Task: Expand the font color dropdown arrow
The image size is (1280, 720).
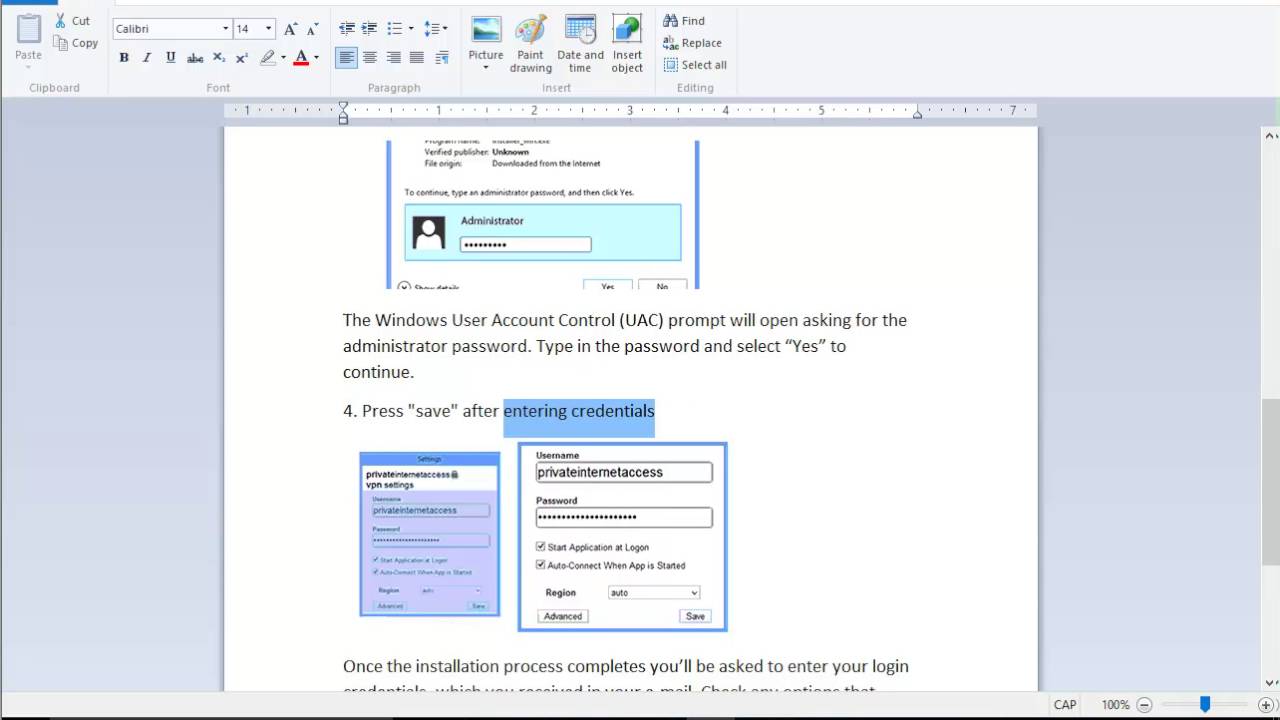Action: coord(316,58)
